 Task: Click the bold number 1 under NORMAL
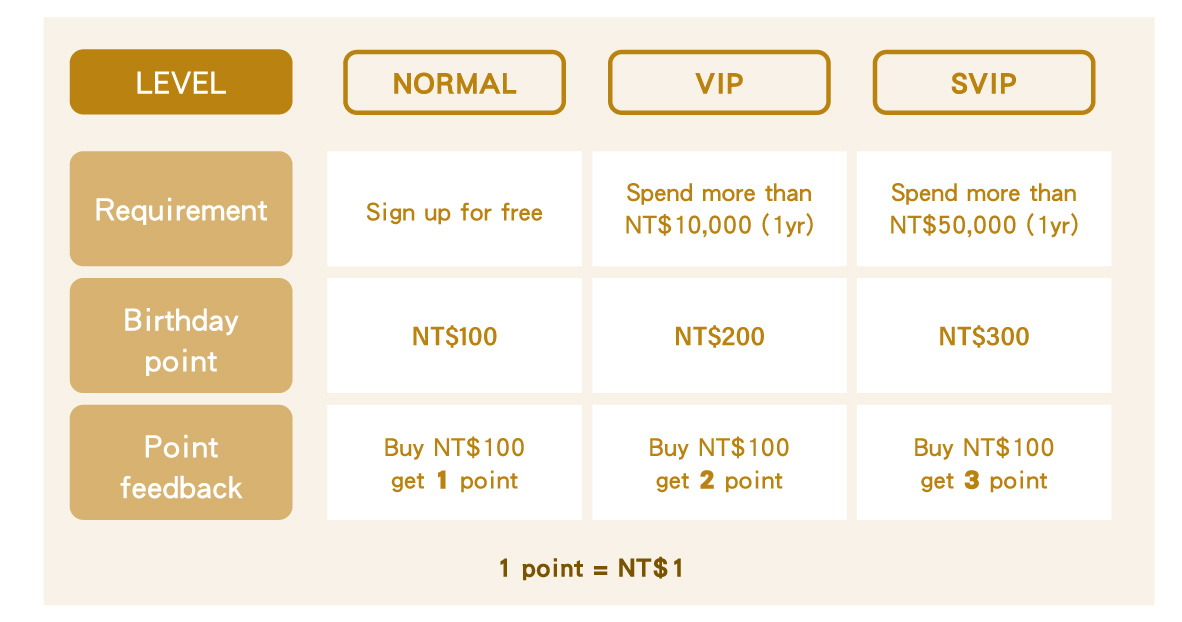(x=442, y=481)
